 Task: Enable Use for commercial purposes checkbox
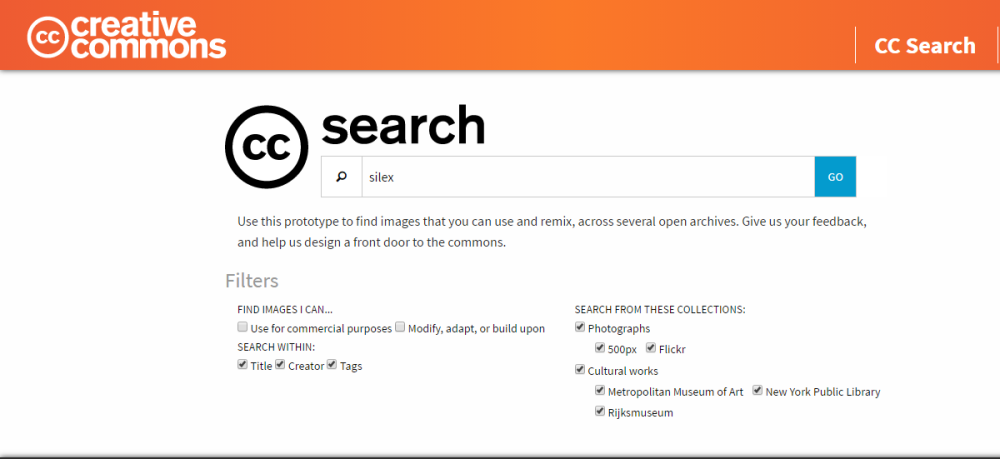[x=242, y=327]
